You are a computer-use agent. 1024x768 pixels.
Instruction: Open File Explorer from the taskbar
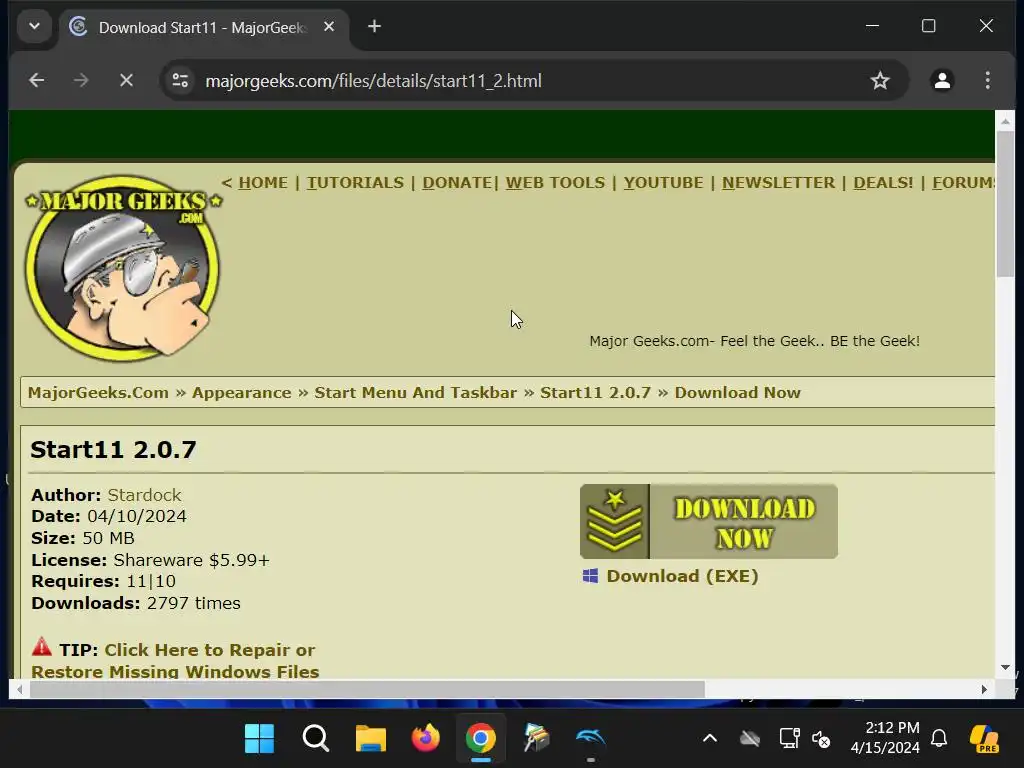[x=370, y=739]
